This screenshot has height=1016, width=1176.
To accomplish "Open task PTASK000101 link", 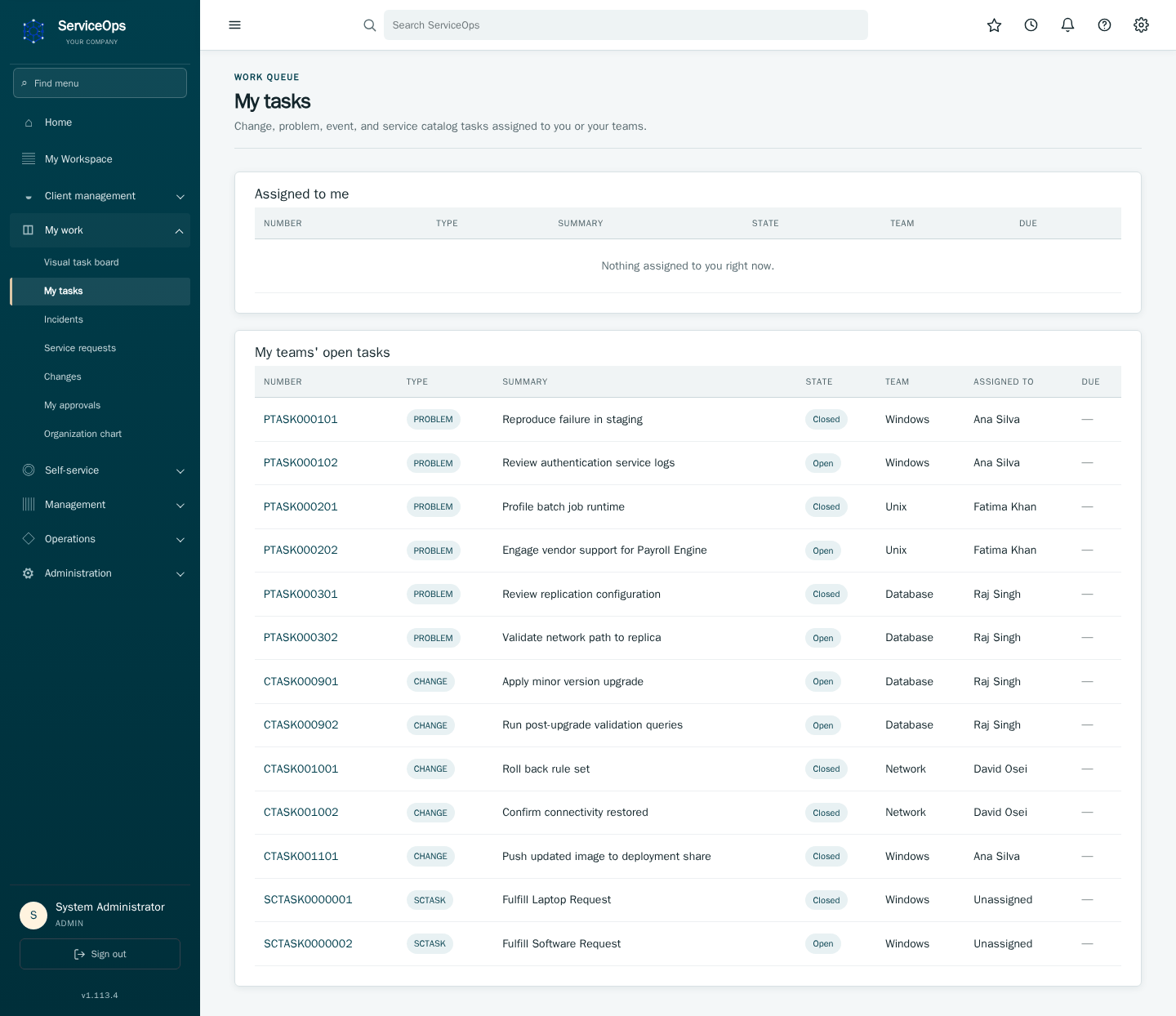I will pyautogui.click(x=301, y=420).
